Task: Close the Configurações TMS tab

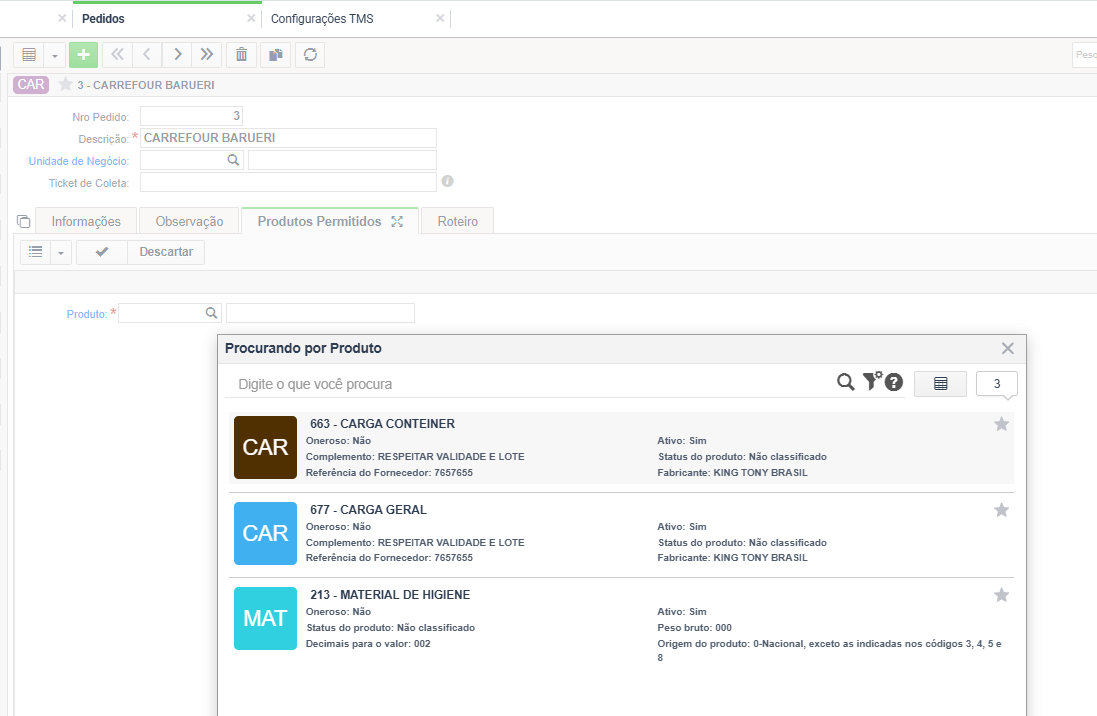Action: click(440, 18)
